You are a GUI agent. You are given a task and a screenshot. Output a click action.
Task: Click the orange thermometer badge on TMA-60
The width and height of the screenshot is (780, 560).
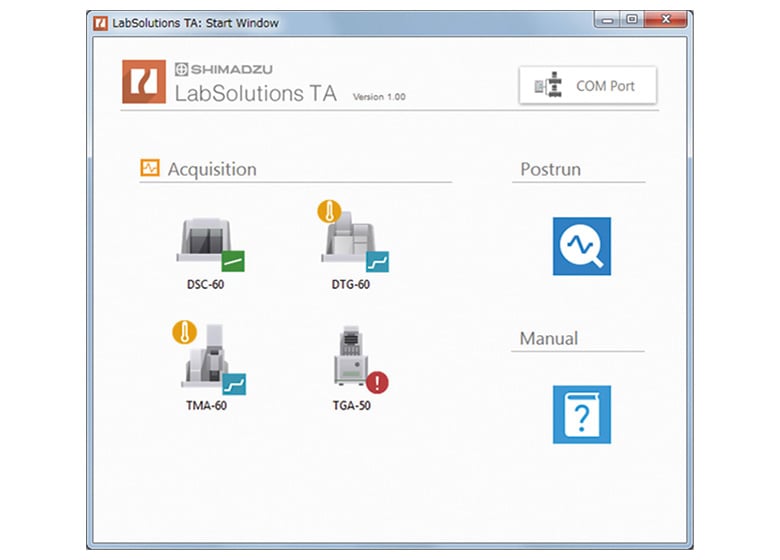(185, 332)
